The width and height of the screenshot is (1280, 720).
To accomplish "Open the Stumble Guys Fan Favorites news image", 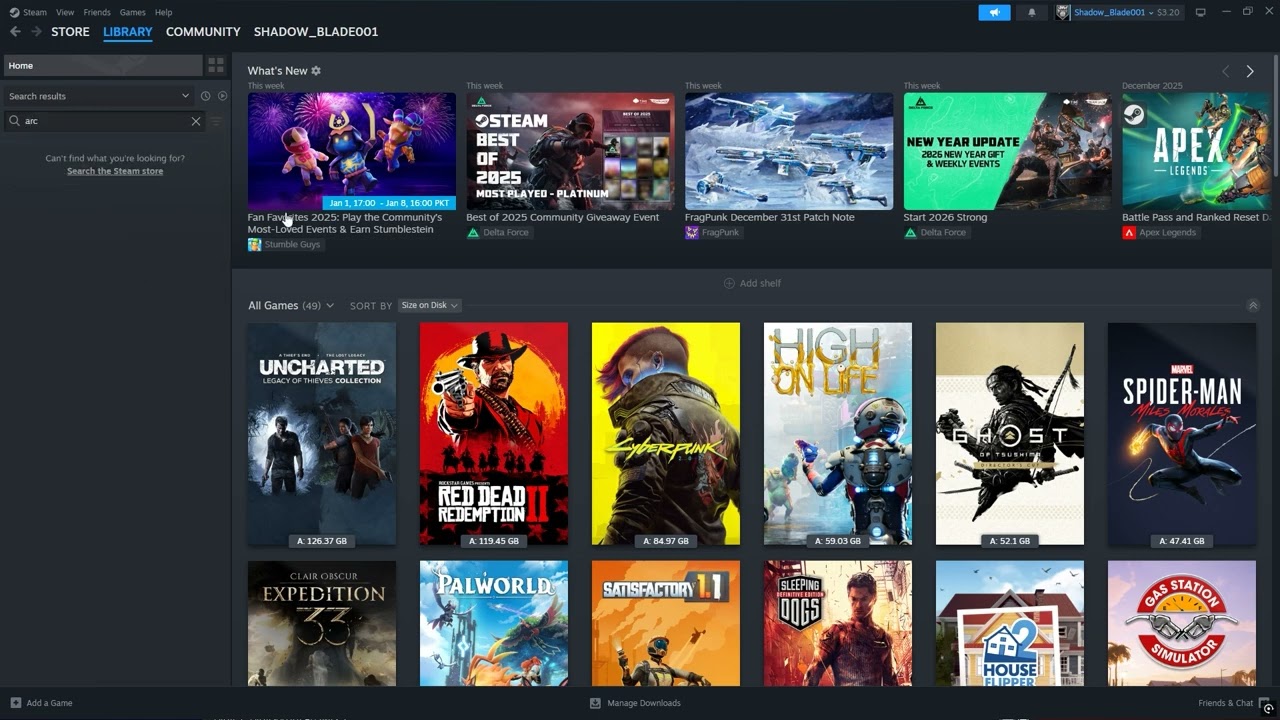I will coord(352,151).
